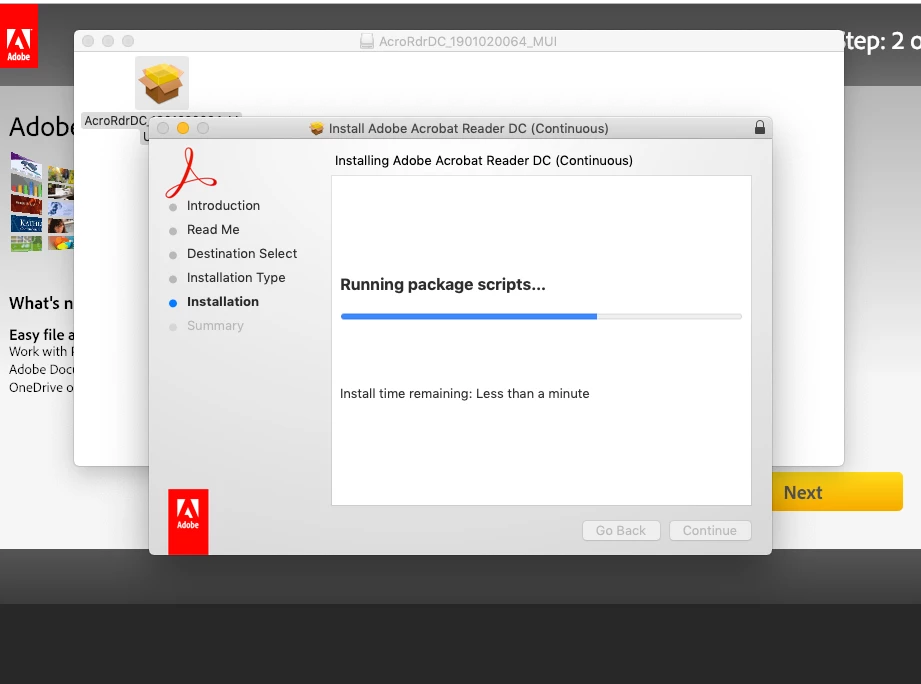Click the lock icon in installer title bar
Image resolution: width=921 pixels, height=684 pixels.
tap(759, 127)
